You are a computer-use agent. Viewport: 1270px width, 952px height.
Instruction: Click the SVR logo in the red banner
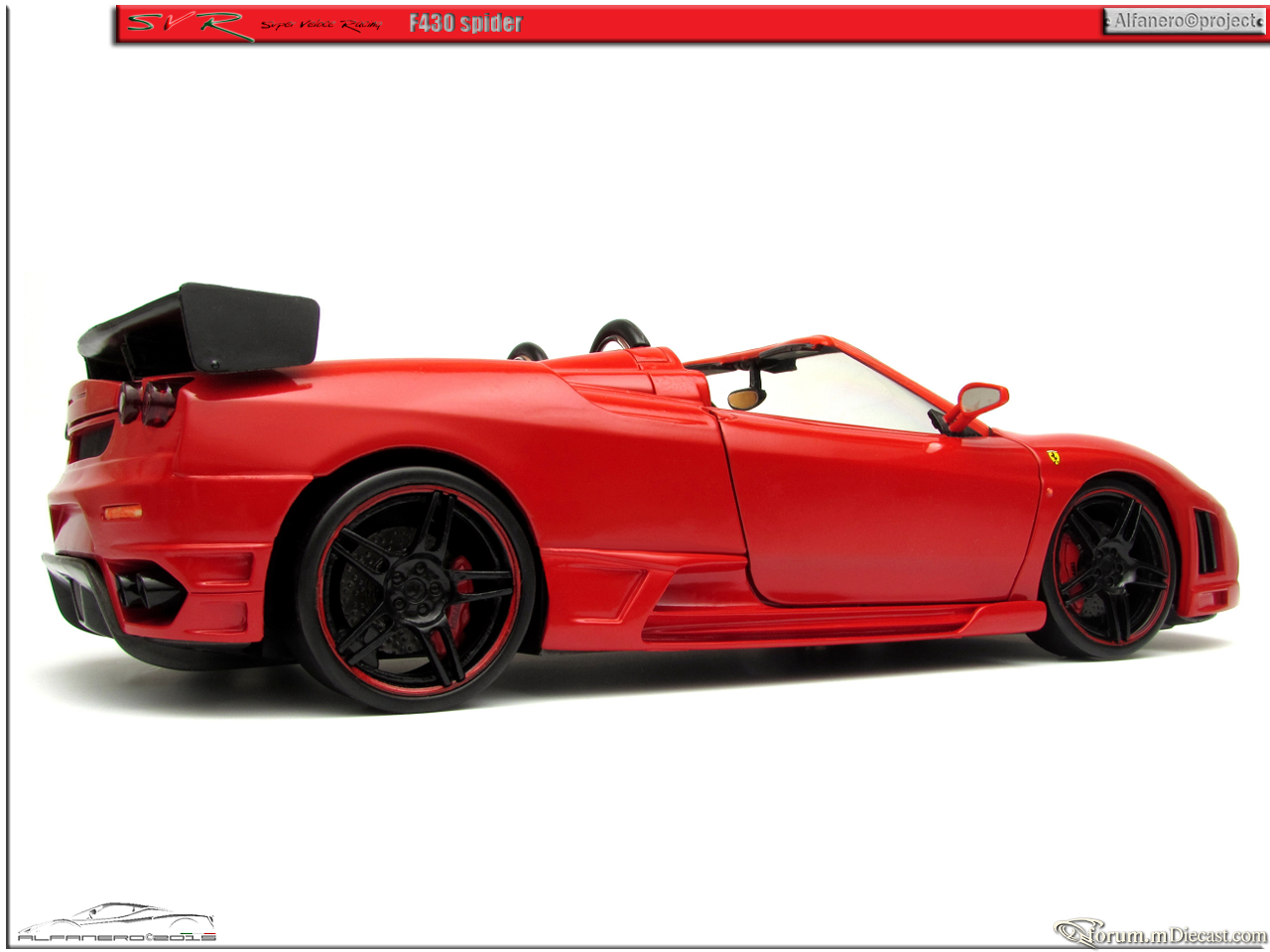(x=189, y=24)
